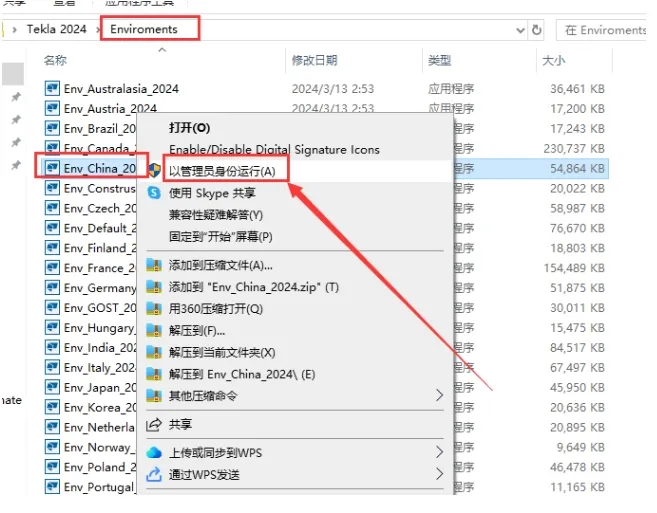The width and height of the screenshot is (657, 513).
Task: Click the Env_Brazil file icon
Action: [52, 128]
